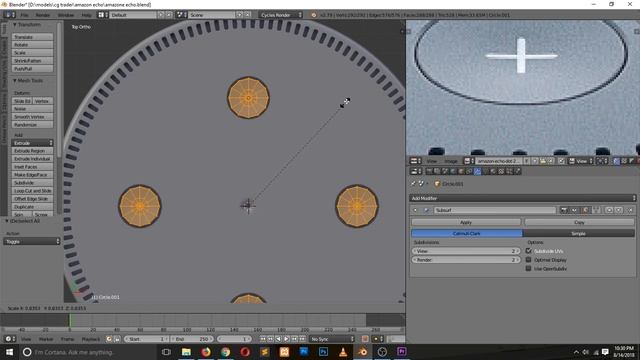Toggle Subsurf viewport visibility eye icon
The height and width of the screenshot is (360, 640).
[574, 210]
